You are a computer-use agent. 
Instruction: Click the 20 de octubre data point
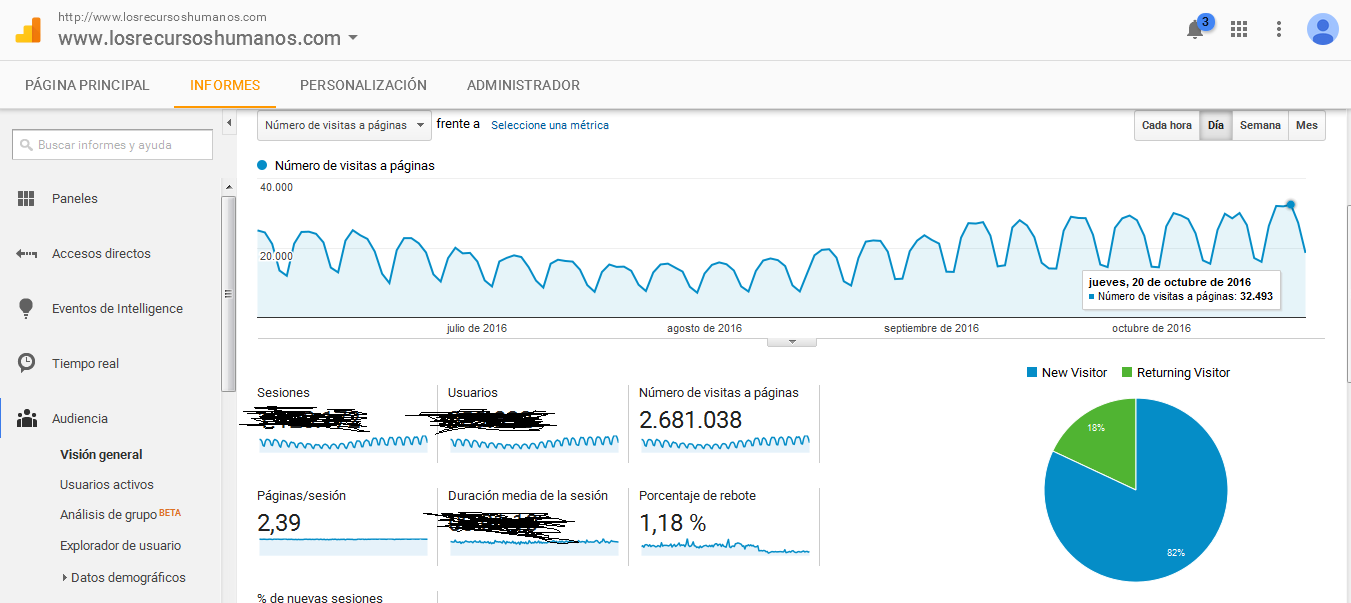click(x=1291, y=204)
